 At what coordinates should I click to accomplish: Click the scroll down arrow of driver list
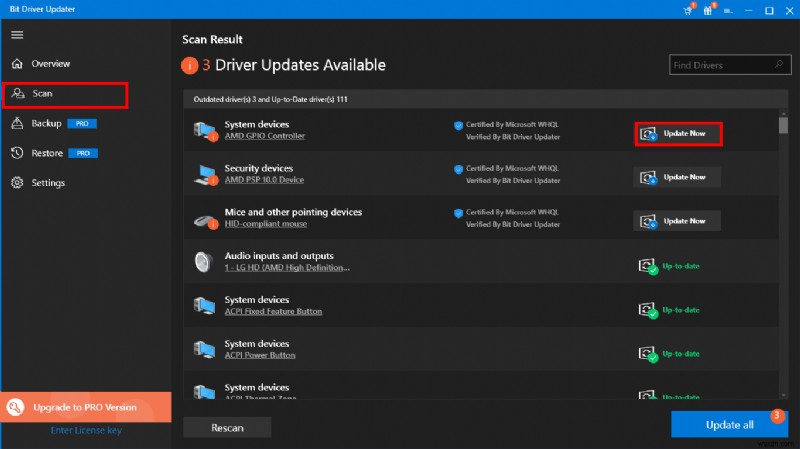(783, 395)
